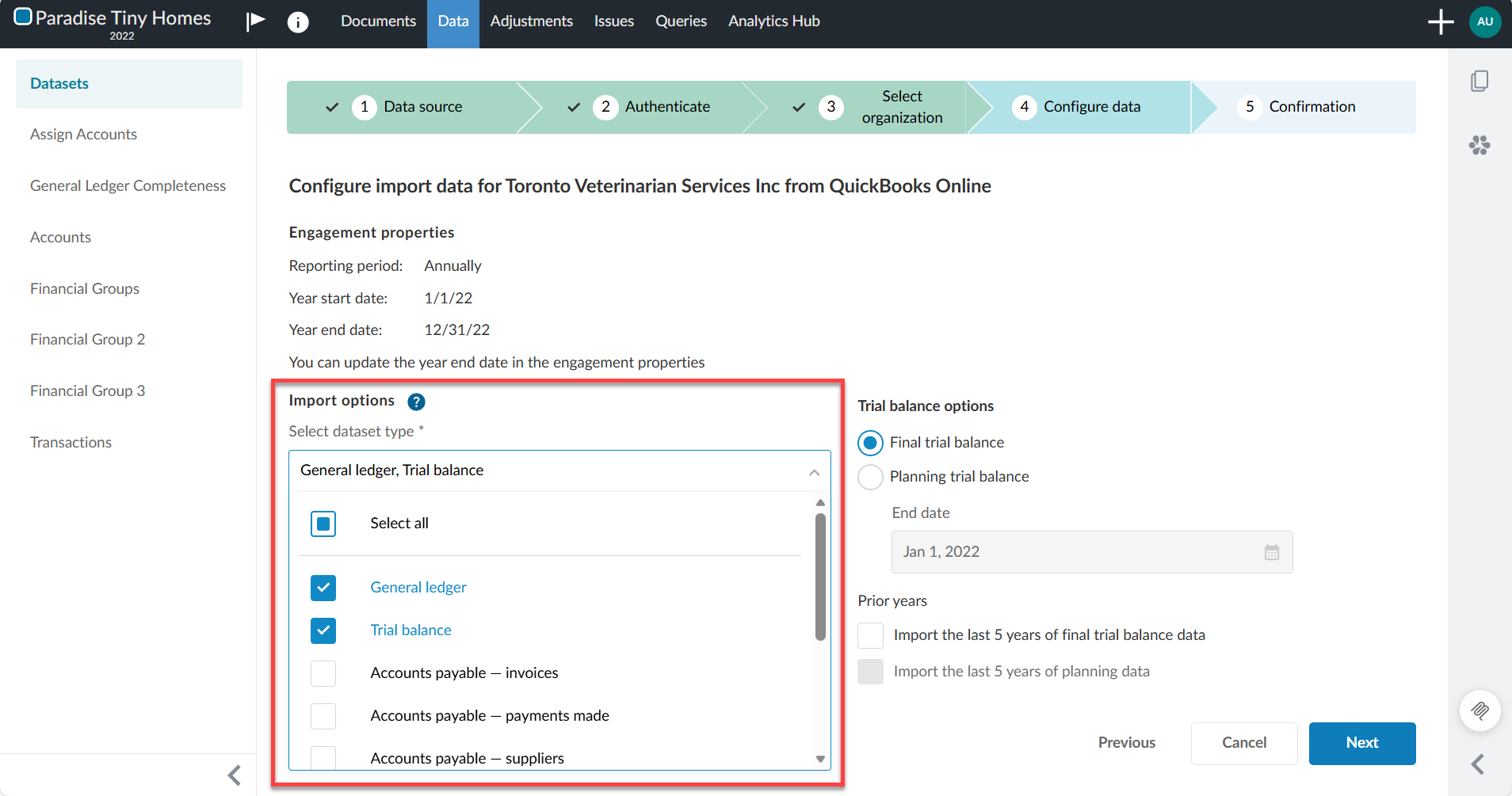Screen dimensions: 1512x796
Task: Switch to the Adjustments tab
Action: click(531, 21)
